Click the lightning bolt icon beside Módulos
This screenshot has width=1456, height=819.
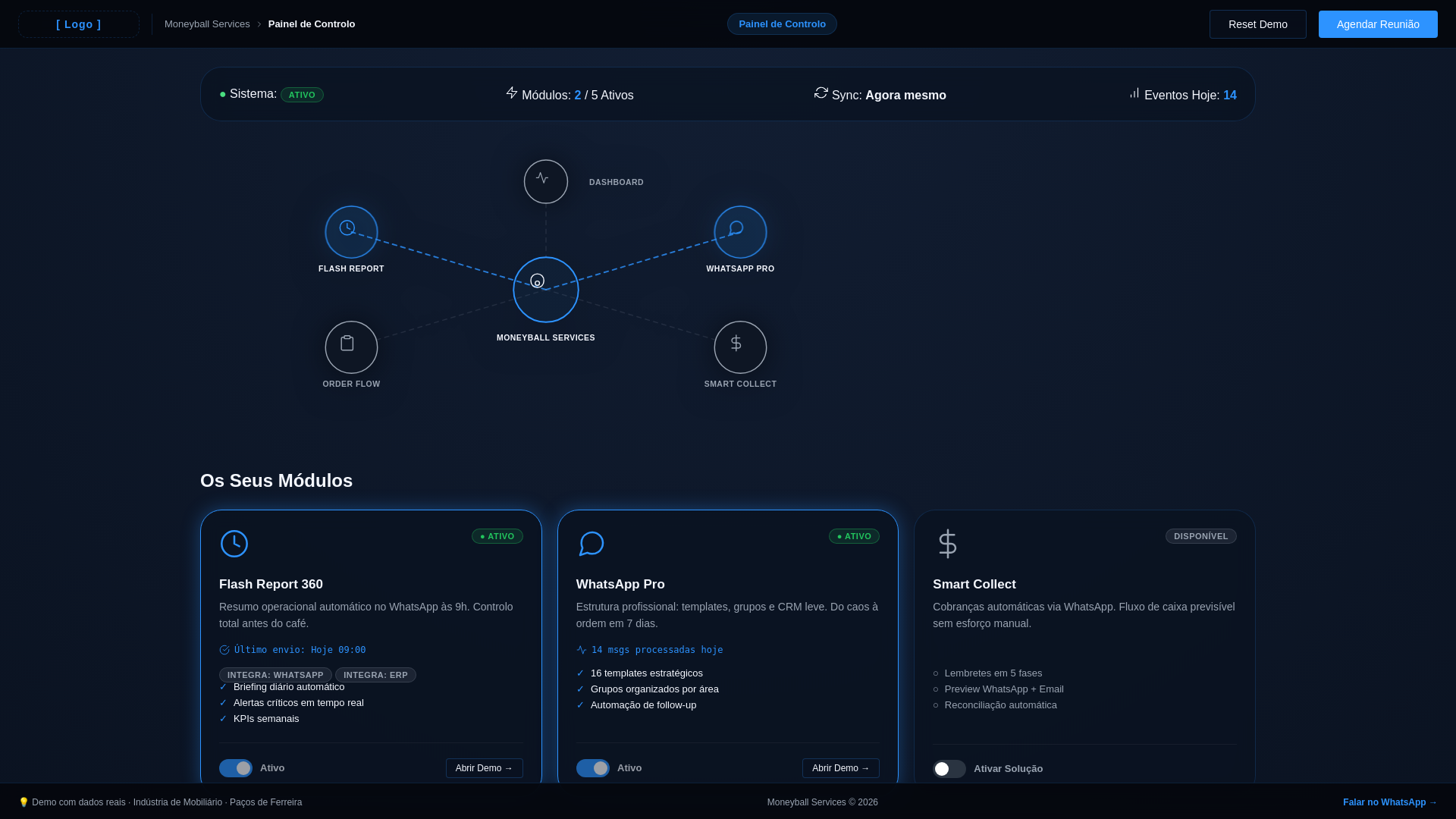tap(512, 93)
